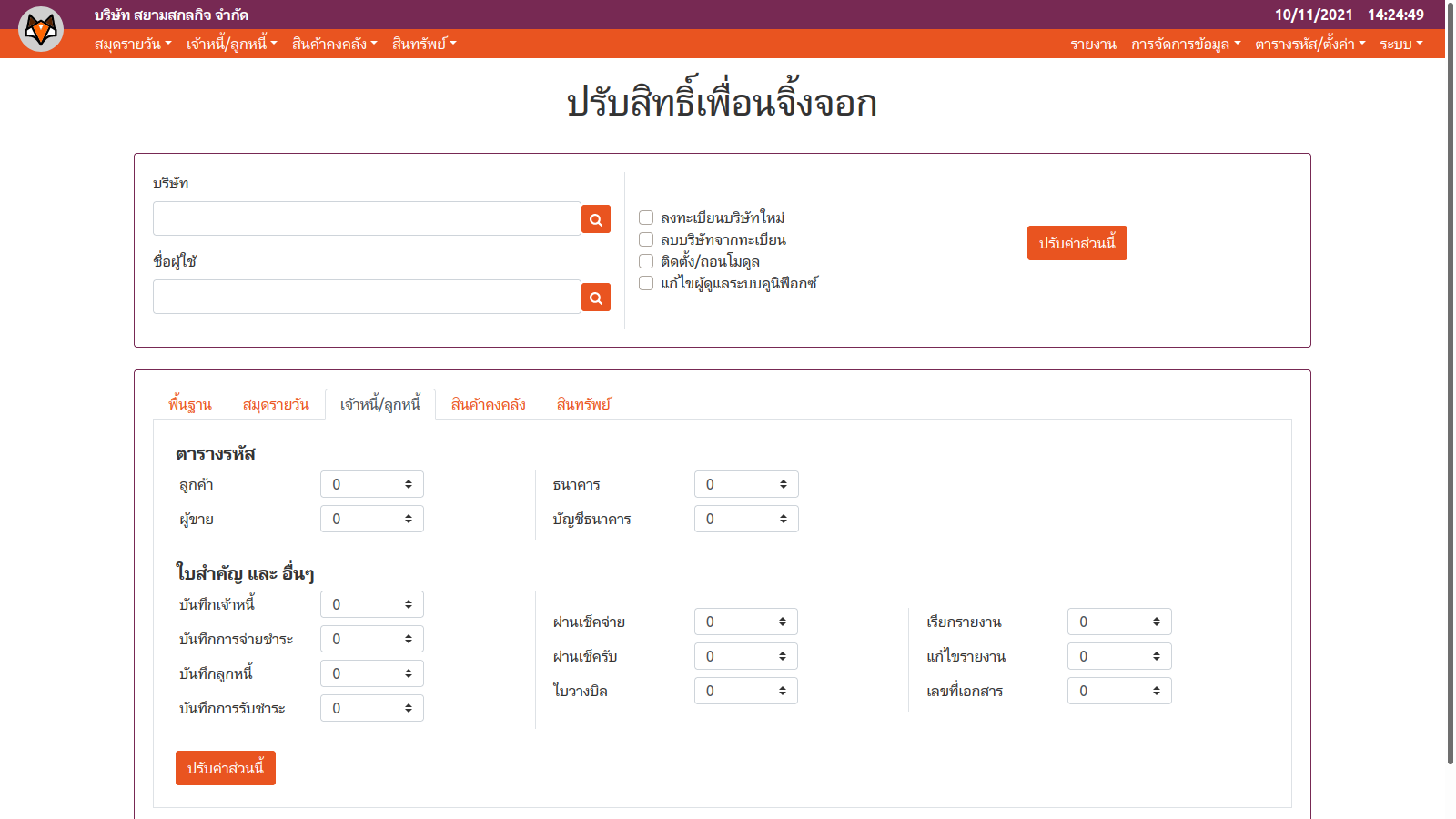Toggle ลบบริษัทจากทะเบียน checkbox
Image resolution: width=1456 pixels, height=819 pixels.
coord(646,239)
